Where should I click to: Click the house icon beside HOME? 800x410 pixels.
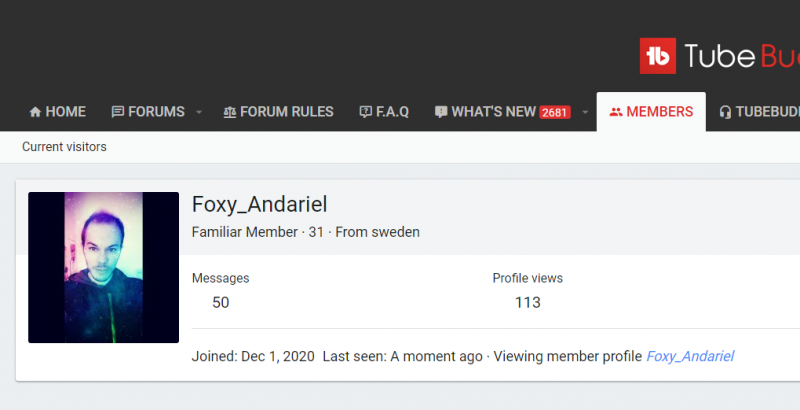pyautogui.click(x=35, y=112)
